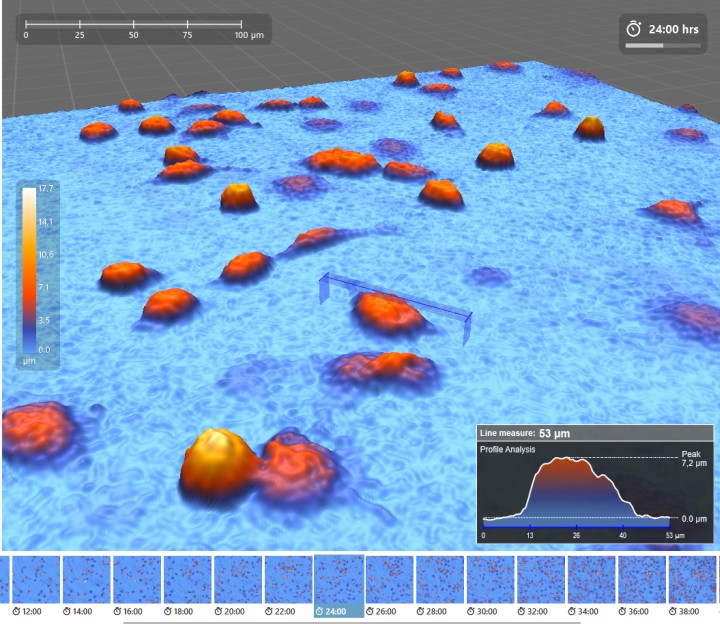The width and height of the screenshot is (720, 624).
Task: Choose the 38:00 timeline thumbnail
Action: [691, 580]
